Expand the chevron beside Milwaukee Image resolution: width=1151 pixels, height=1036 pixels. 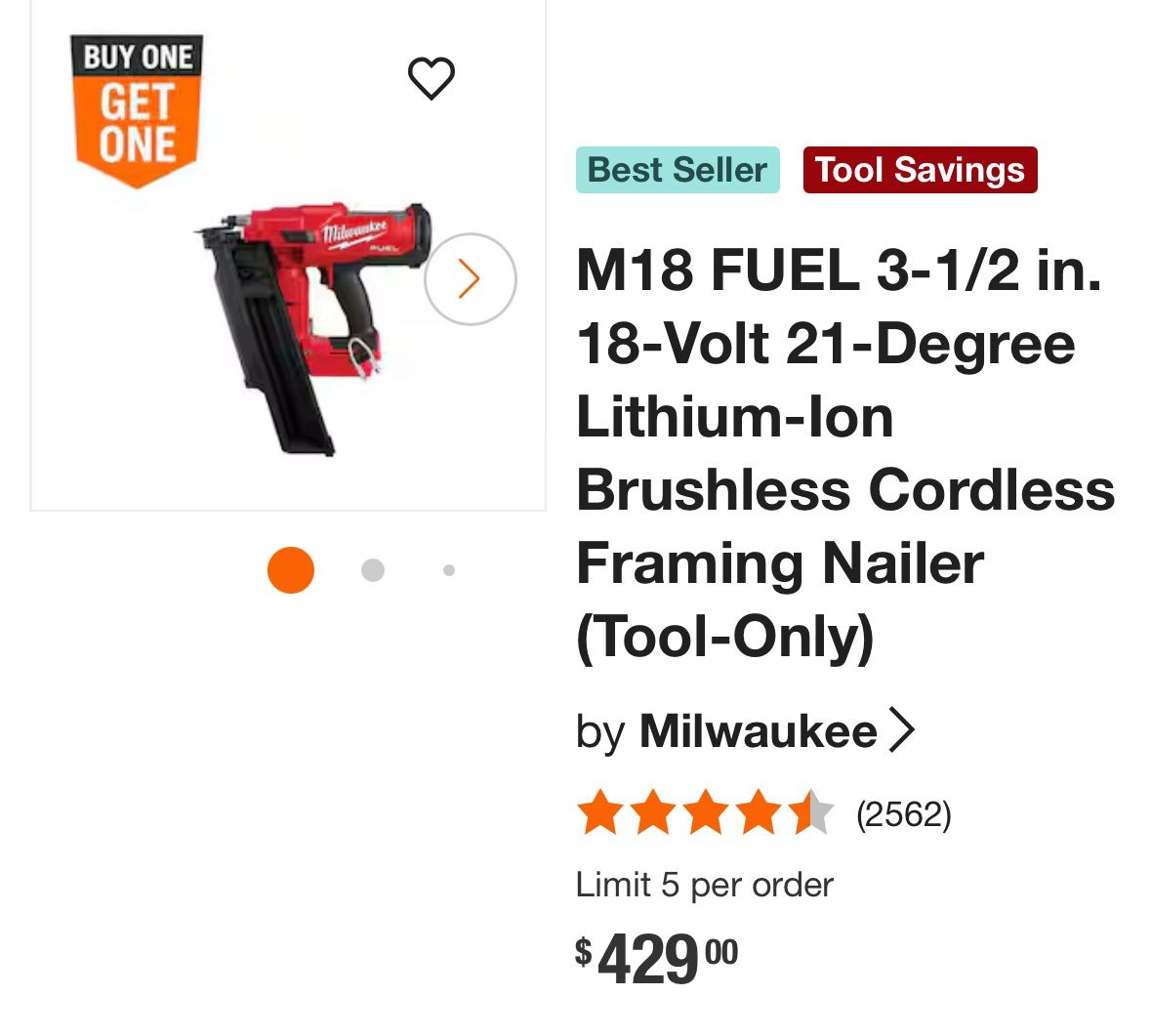click(x=902, y=730)
